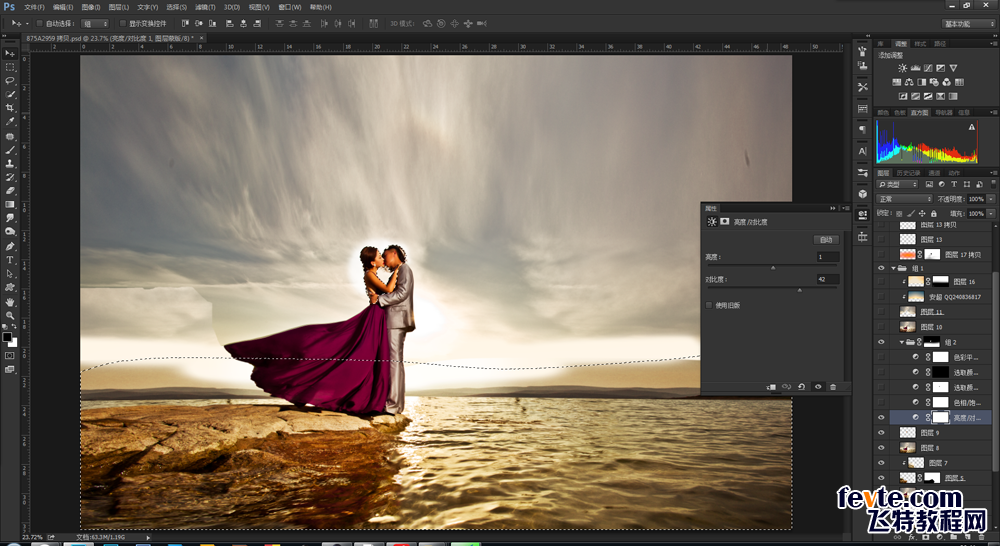Viewport: 1000px width, 546px height.
Task: Add Levels adjustment from Adjustments panel
Action: click(x=915, y=68)
